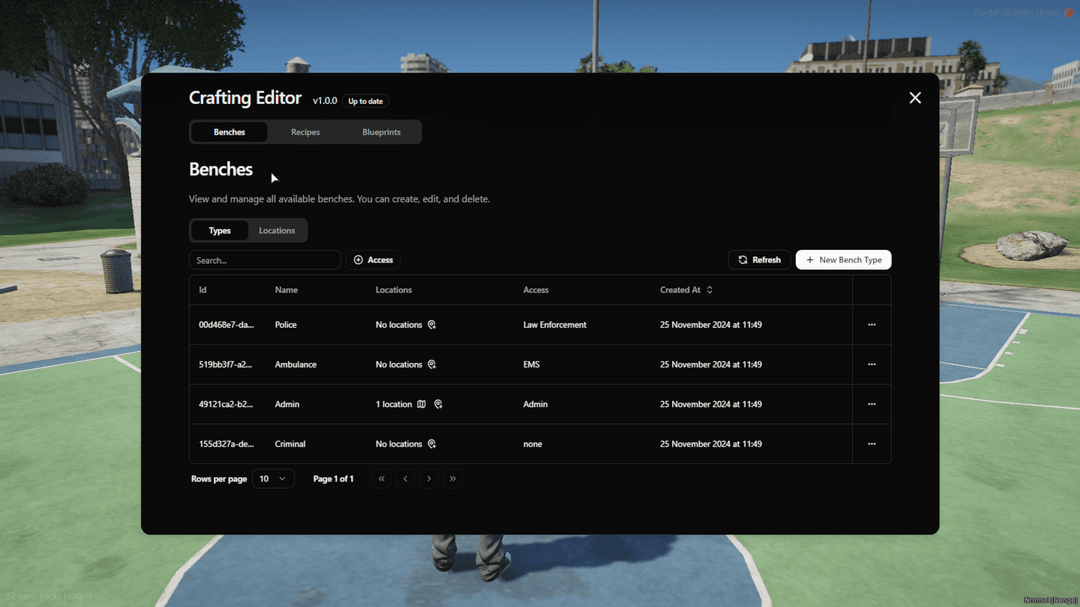Expand the Ambulance row options menu
Image resolution: width=1080 pixels, height=607 pixels.
tap(871, 365)
